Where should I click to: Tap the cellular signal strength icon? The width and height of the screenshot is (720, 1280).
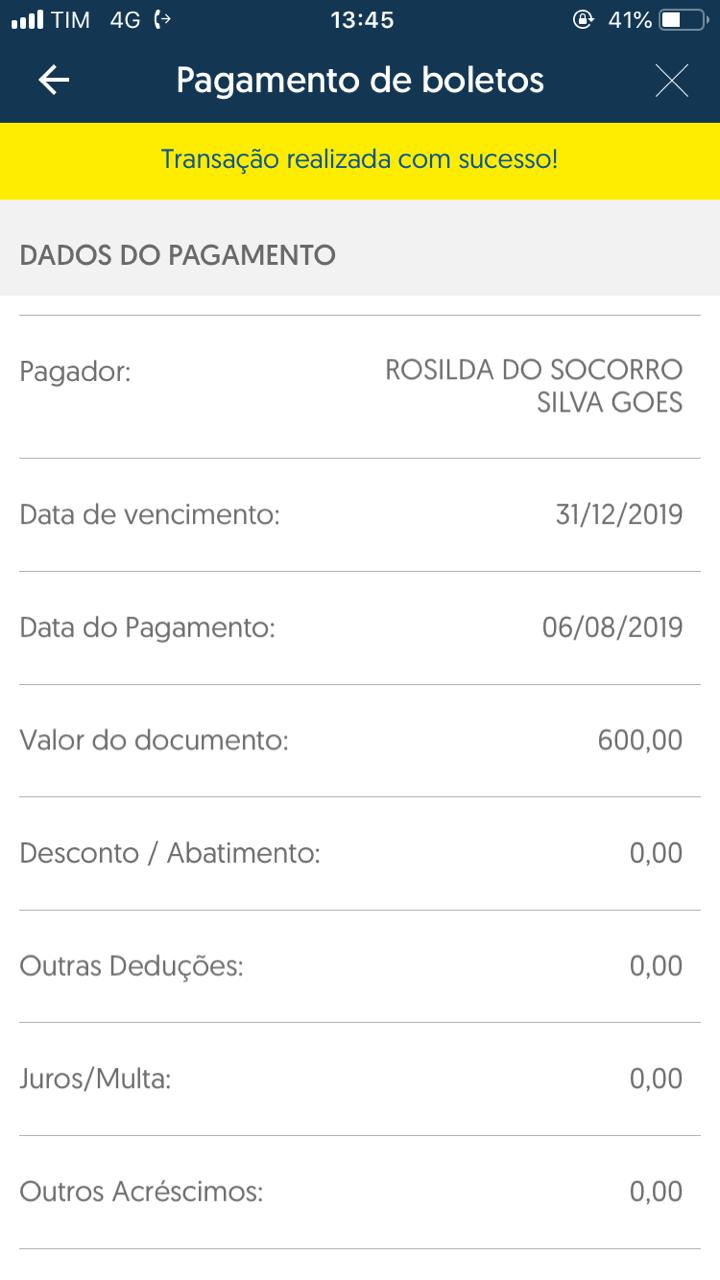click(28, 20)
